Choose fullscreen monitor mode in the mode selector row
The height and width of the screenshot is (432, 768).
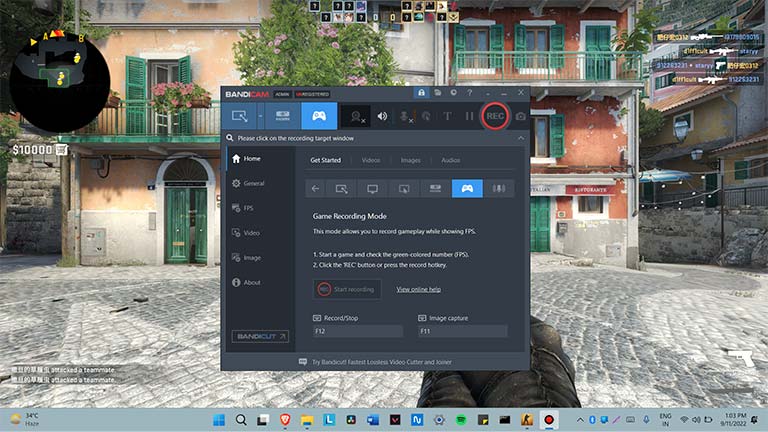pyautogui.click(x=372, y=189)
